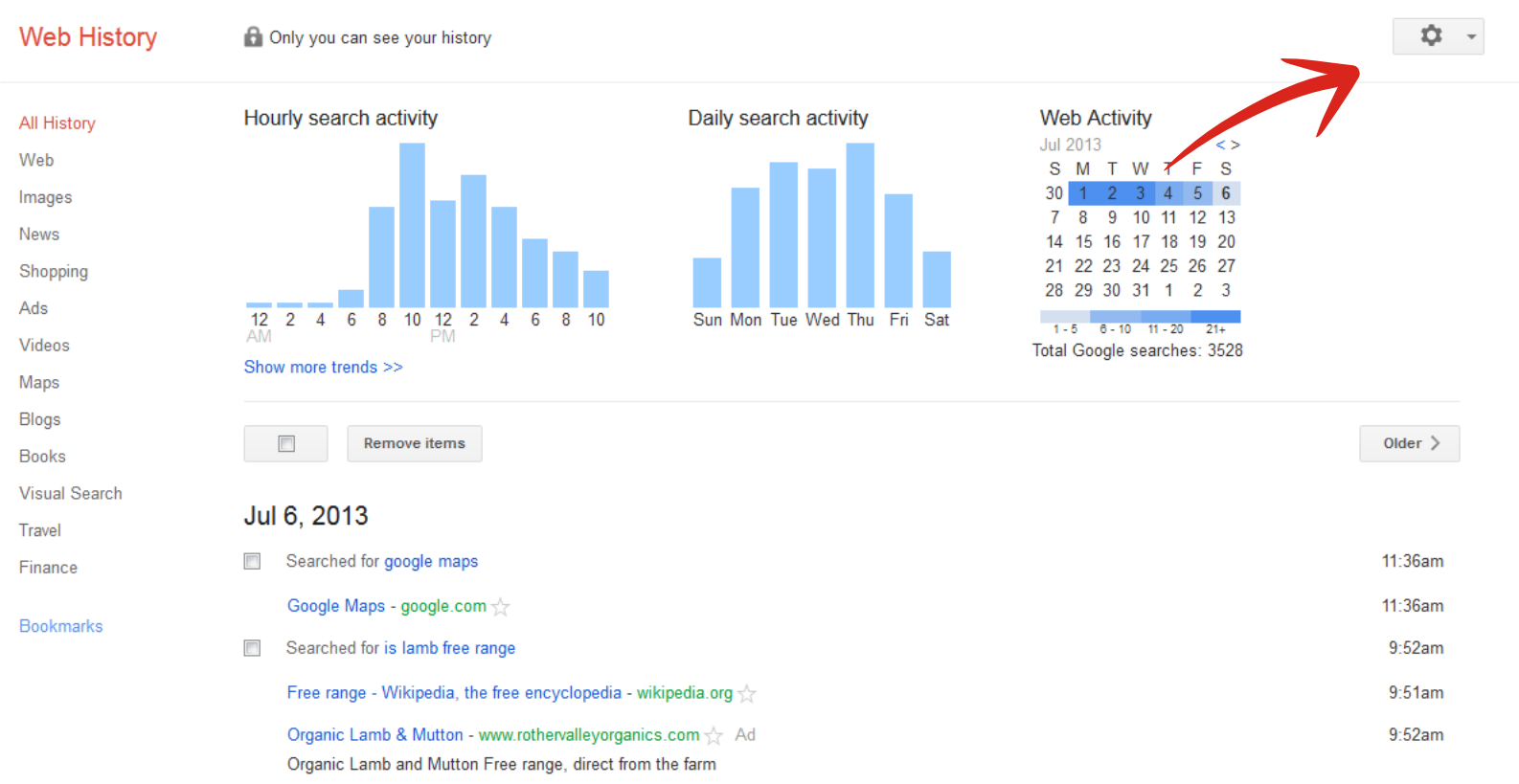Star the Organic Lamb & Mutton result
The image size is (1519, 784).
coord(714,736)
